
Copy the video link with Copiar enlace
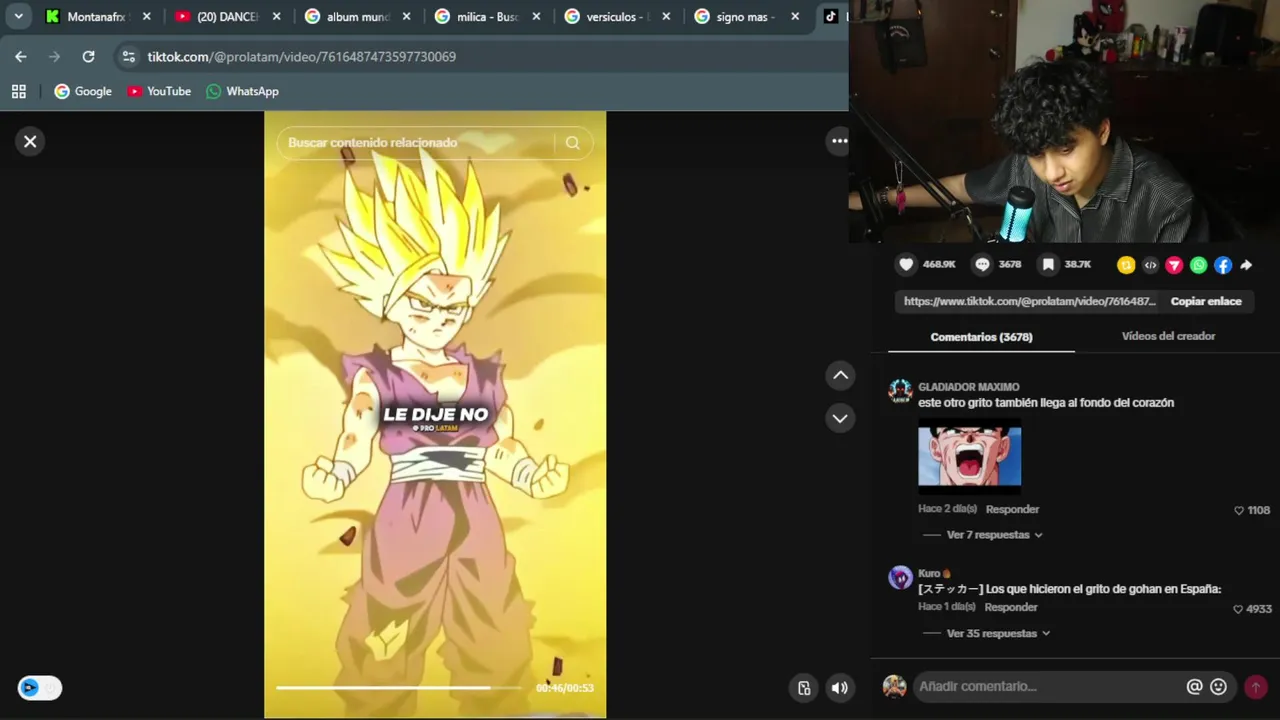pyautogui.click(x=1206, y=301)
